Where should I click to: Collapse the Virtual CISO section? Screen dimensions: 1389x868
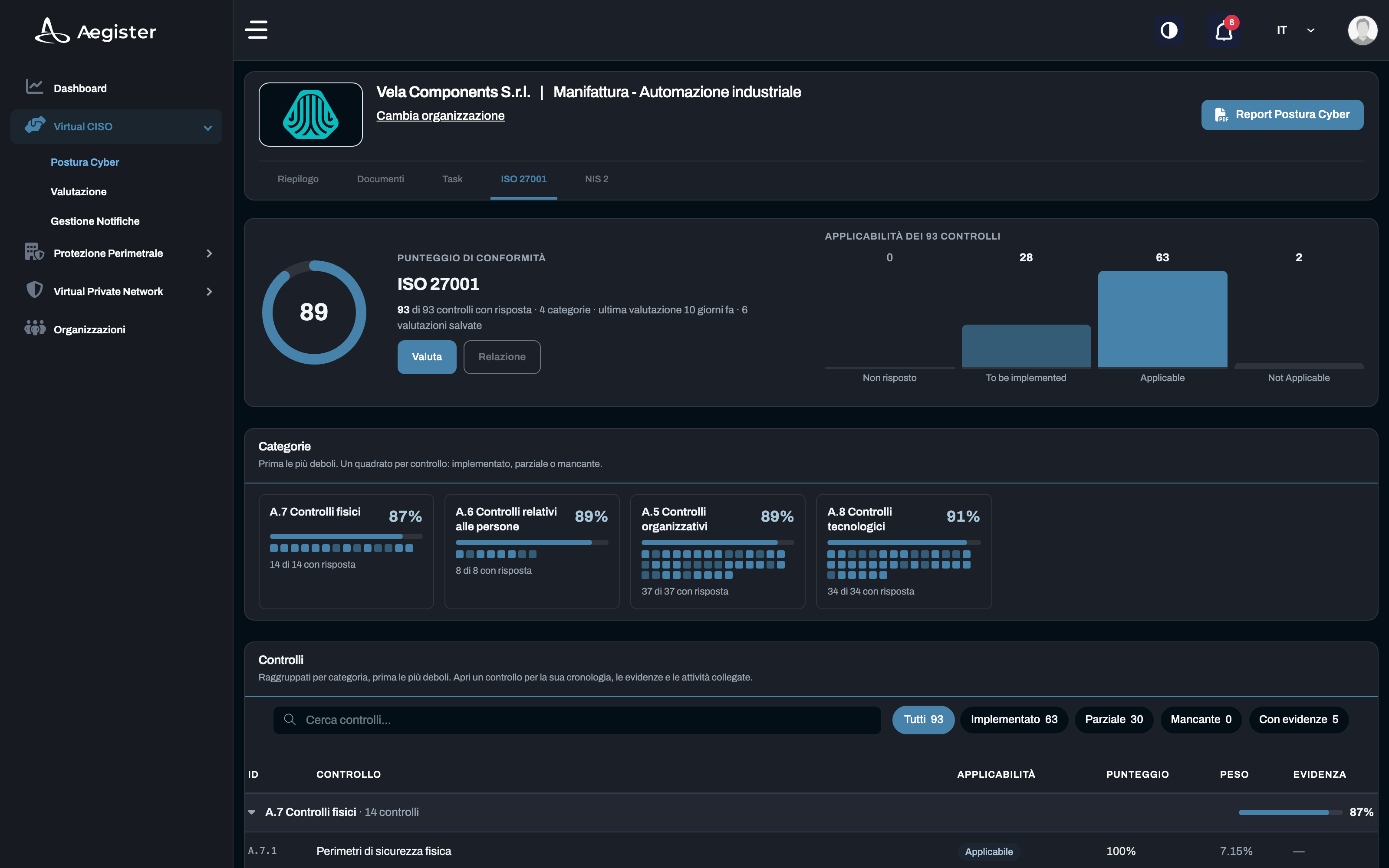(208, 128)
